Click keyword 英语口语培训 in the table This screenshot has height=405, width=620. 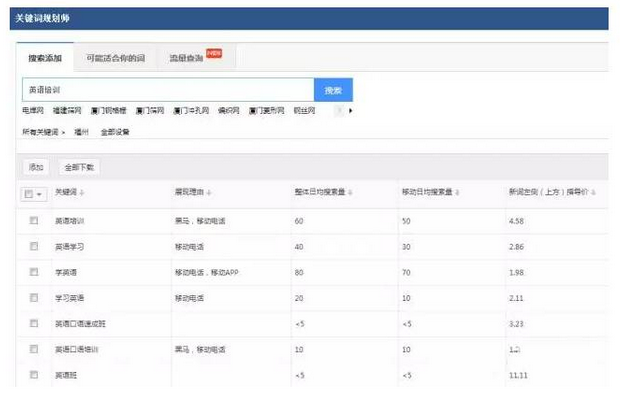(76, 350)
